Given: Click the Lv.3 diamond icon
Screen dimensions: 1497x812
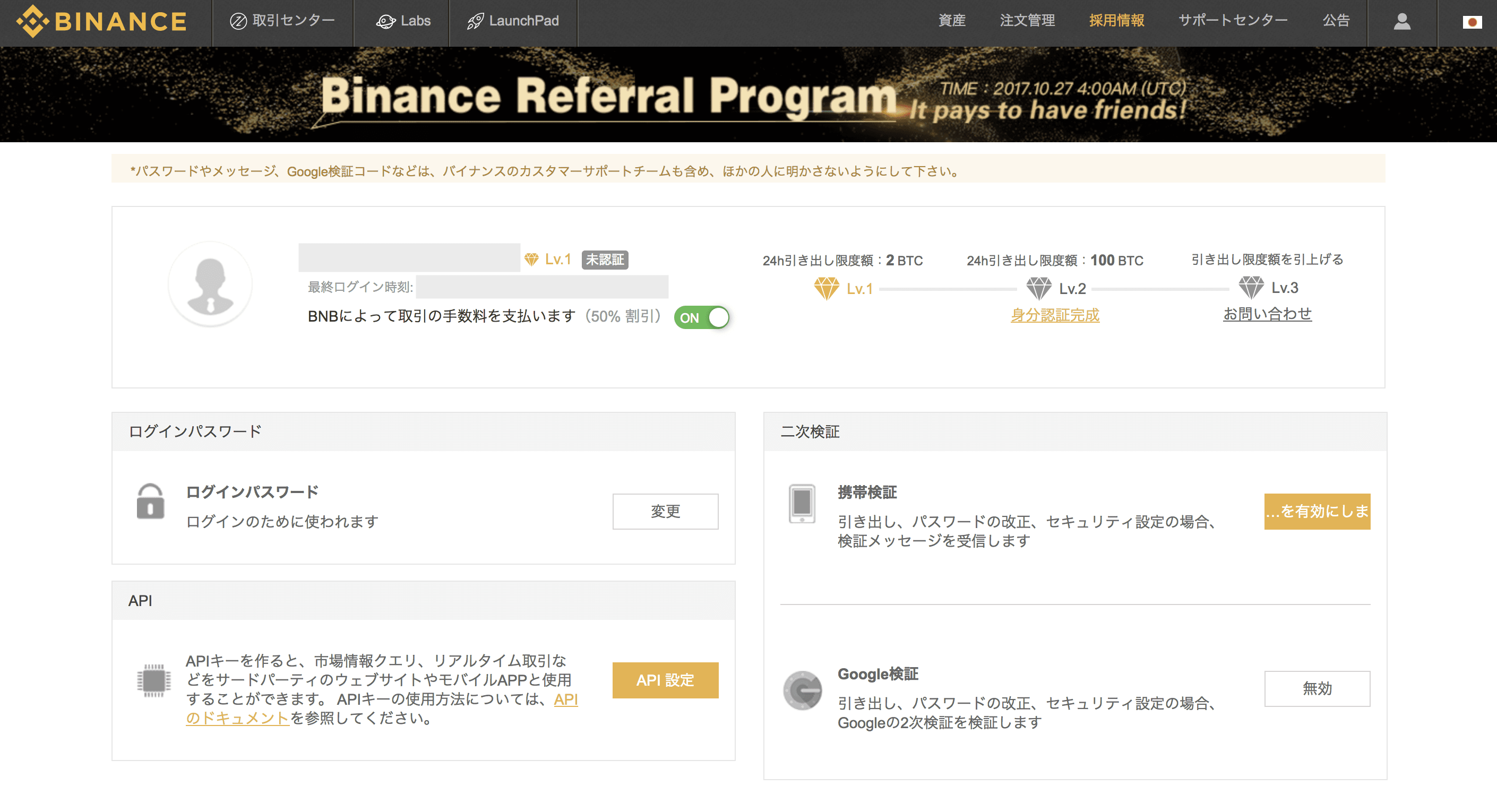Looking at the screenshot, I should coord(1251,288).
